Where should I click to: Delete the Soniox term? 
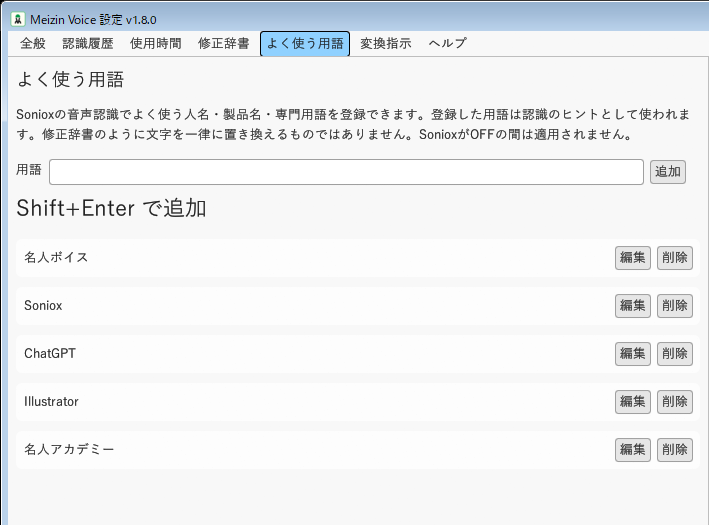675,306
